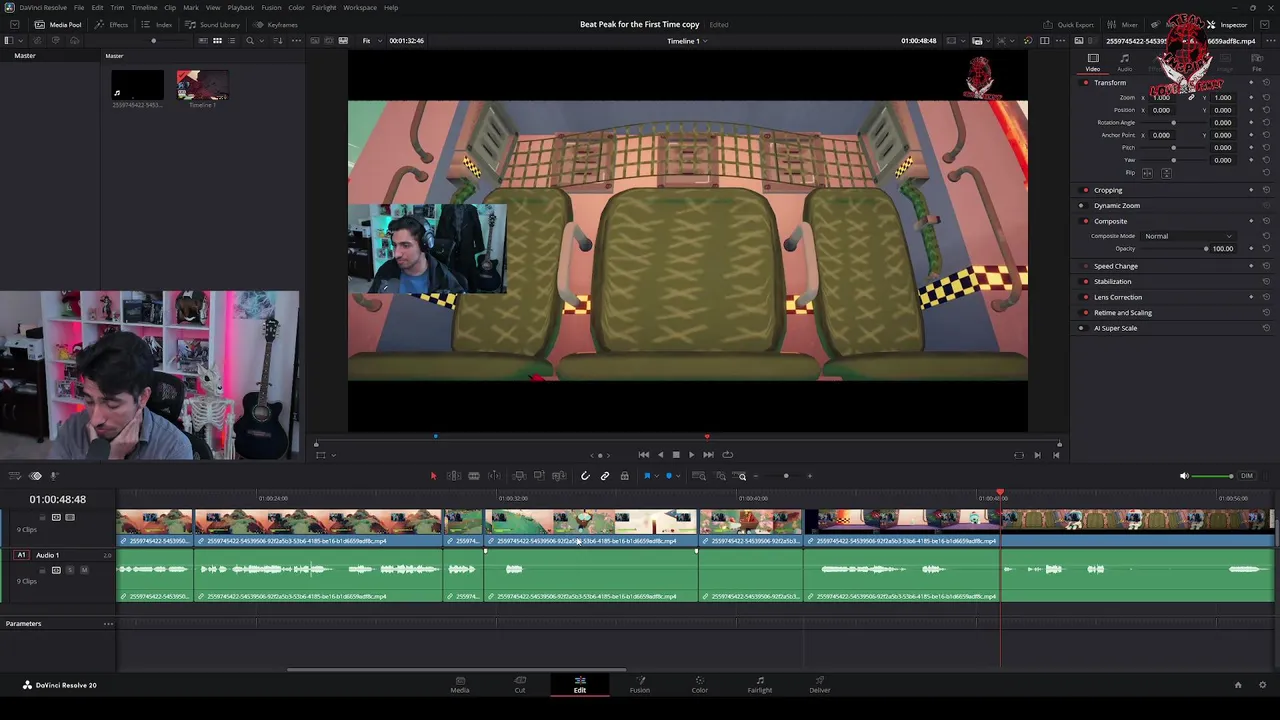
Task: Open the Composite Mode dropdown
Action: click(1189, 236)
